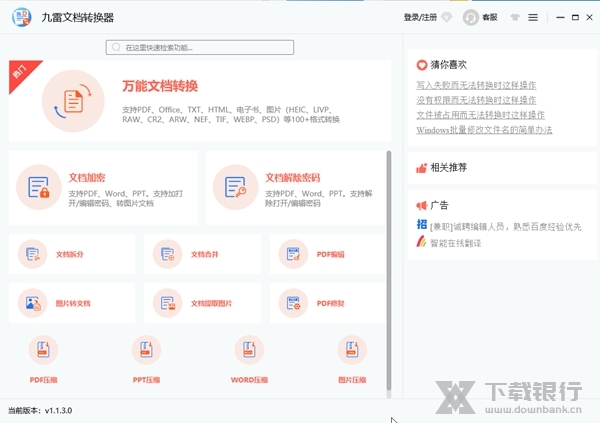Click 文档加密 description text
The image size is (600, 423).
(126, 198)
